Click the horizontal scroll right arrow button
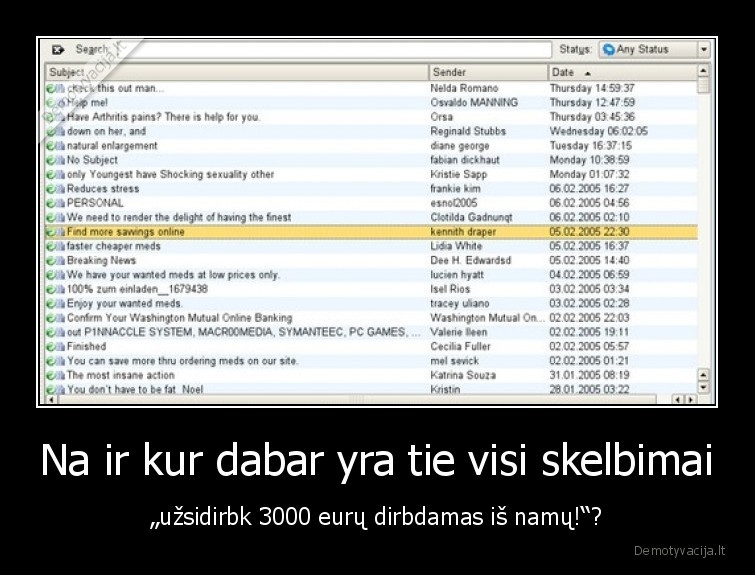 click(x=691, y=399)
